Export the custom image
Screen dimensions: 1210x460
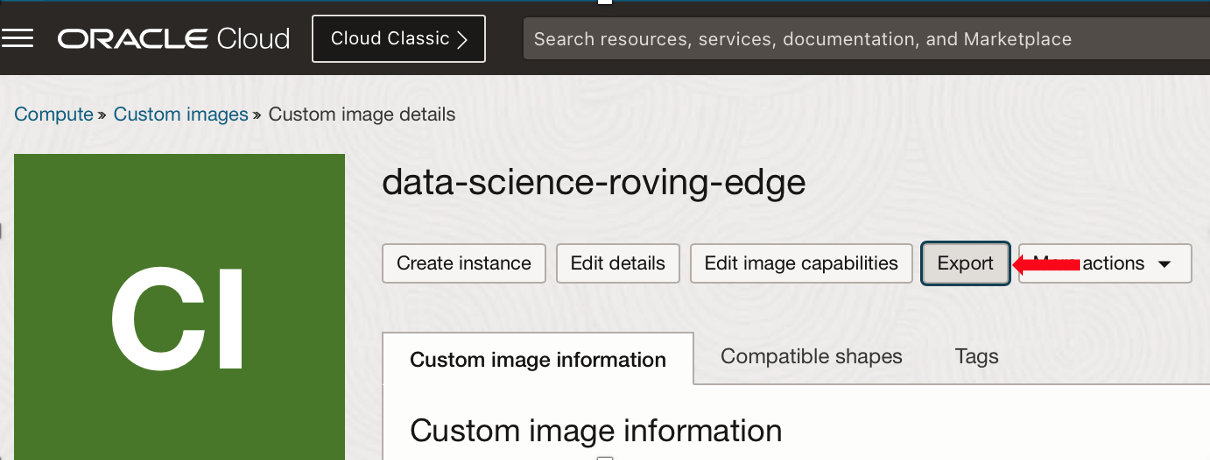click(965, 263)
